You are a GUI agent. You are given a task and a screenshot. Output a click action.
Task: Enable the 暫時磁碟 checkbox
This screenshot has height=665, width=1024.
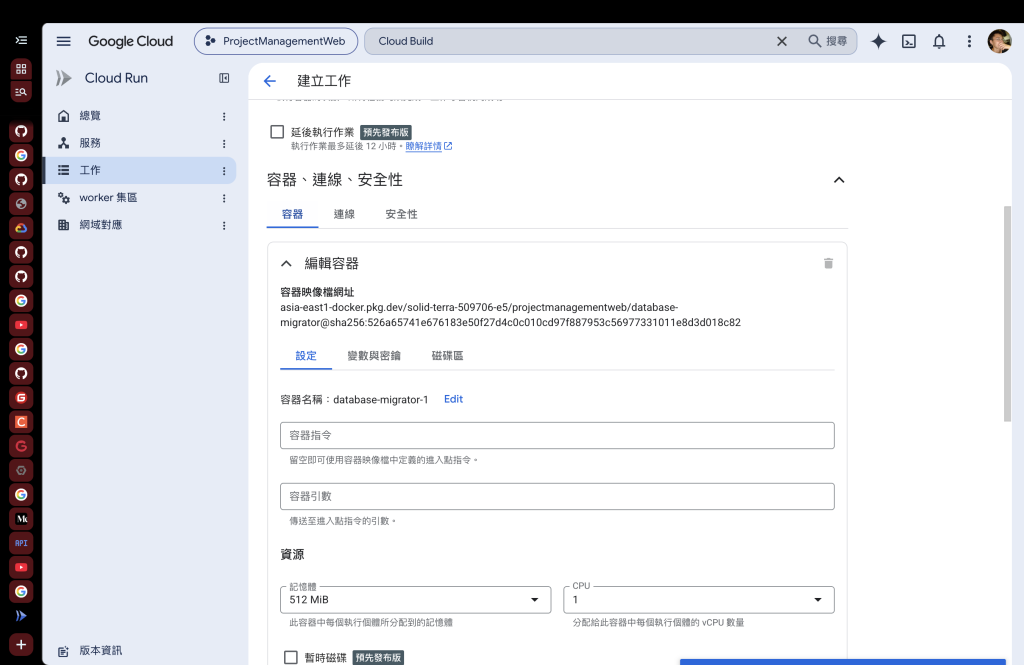point(291,657)
